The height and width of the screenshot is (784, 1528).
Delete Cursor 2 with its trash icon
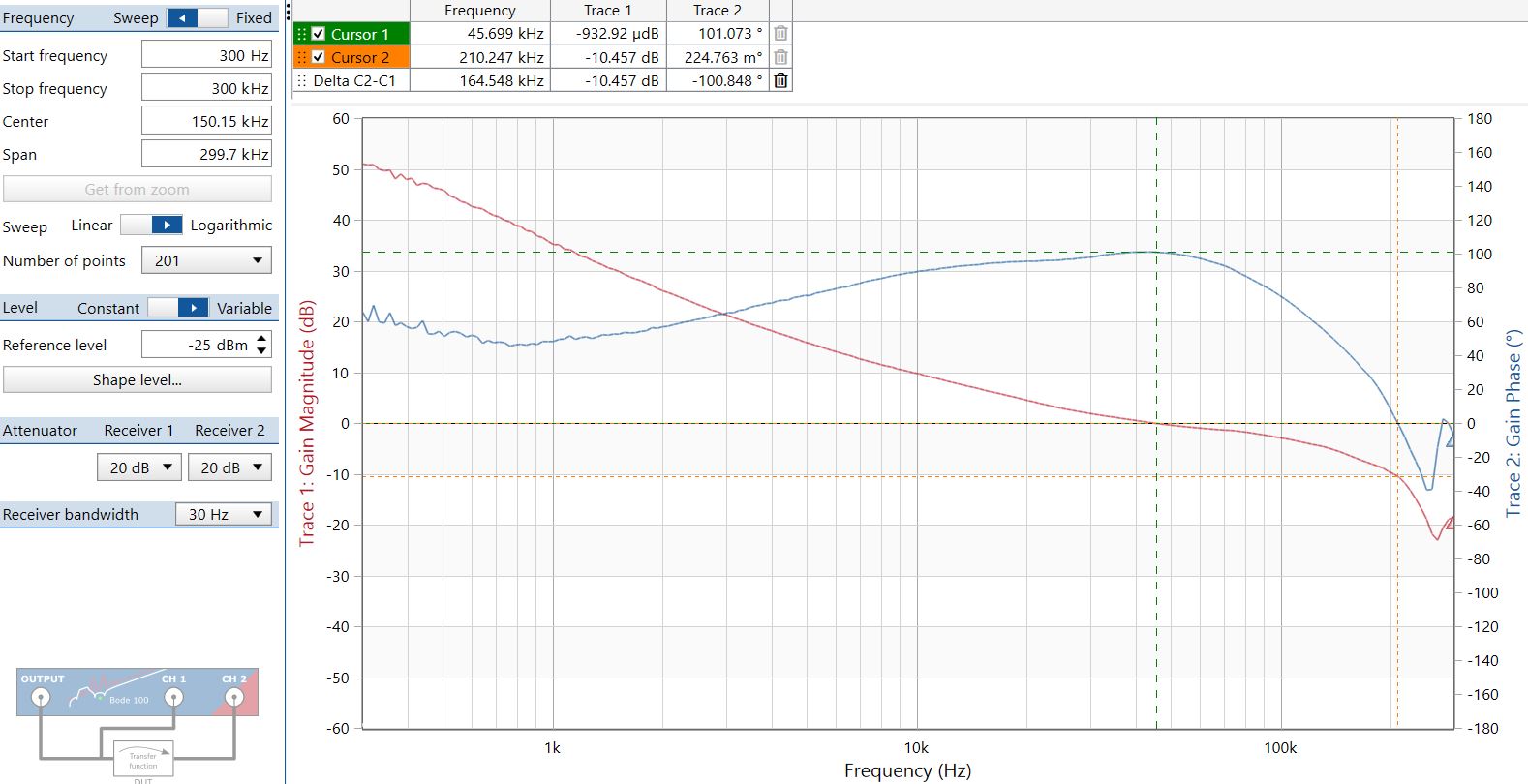pyautogui.click(x=780, y=57)
